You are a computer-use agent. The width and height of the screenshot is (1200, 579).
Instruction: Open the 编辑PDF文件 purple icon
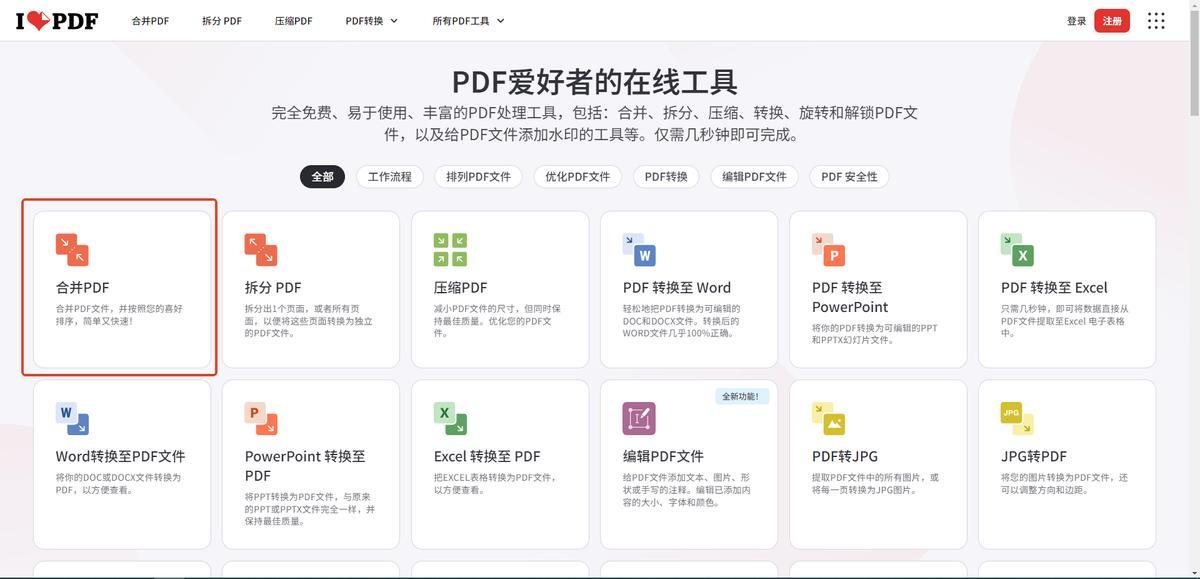pyautogui.click(x=639, y=418)
